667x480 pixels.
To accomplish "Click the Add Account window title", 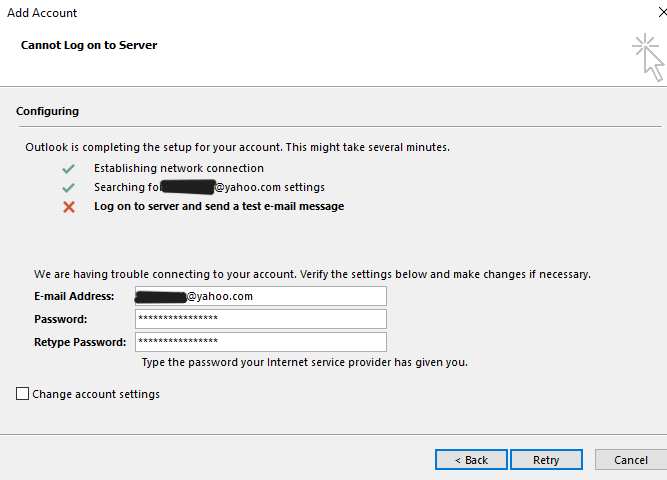I will [x=42, y=13].
